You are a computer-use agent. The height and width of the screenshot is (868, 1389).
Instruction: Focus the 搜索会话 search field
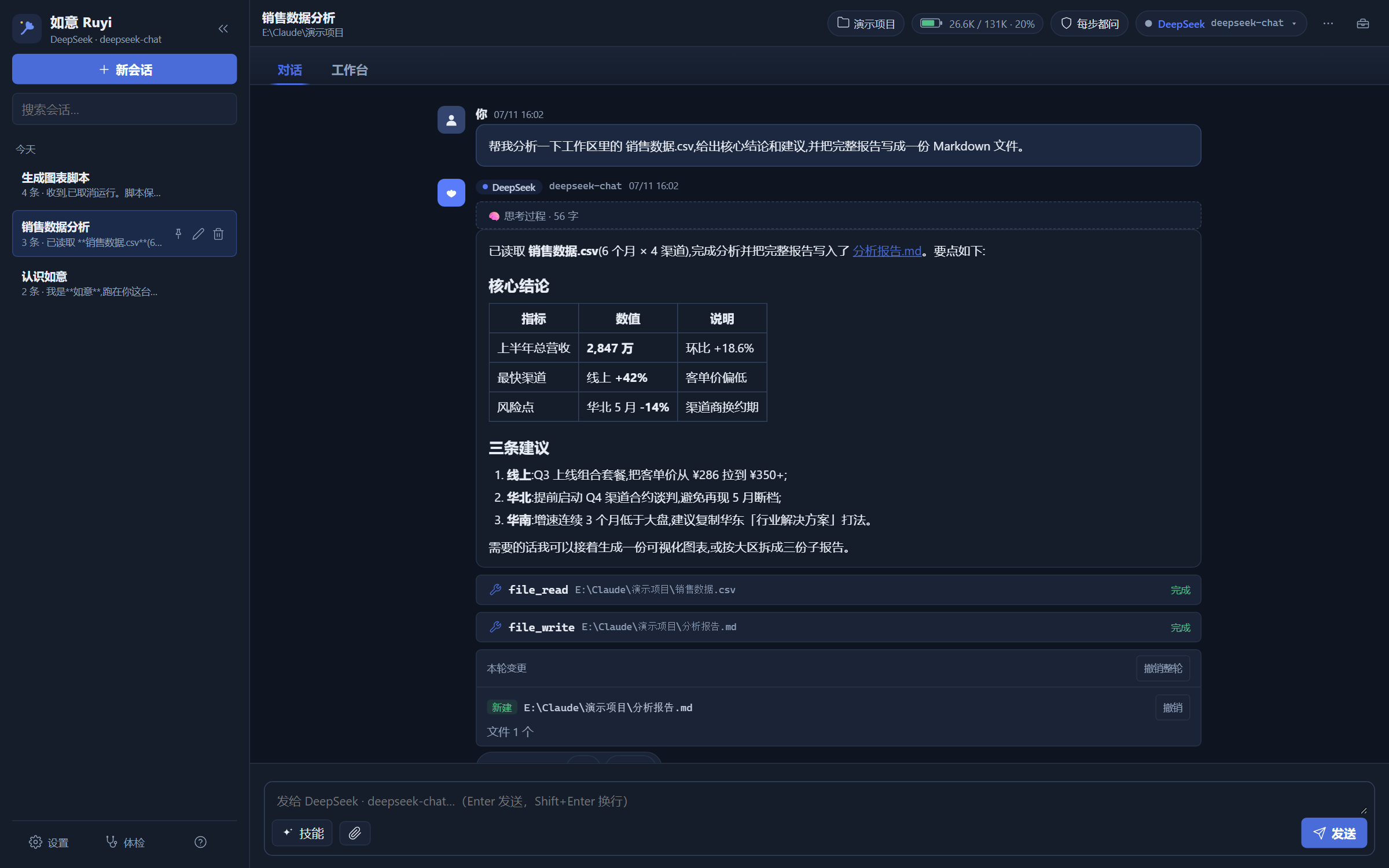[x=124, y=109]
